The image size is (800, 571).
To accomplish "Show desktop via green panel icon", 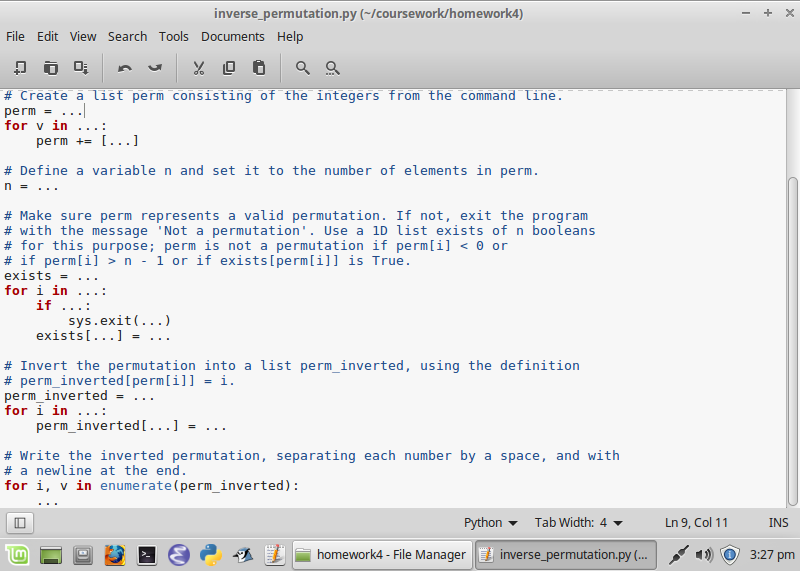I will point(51,555).
